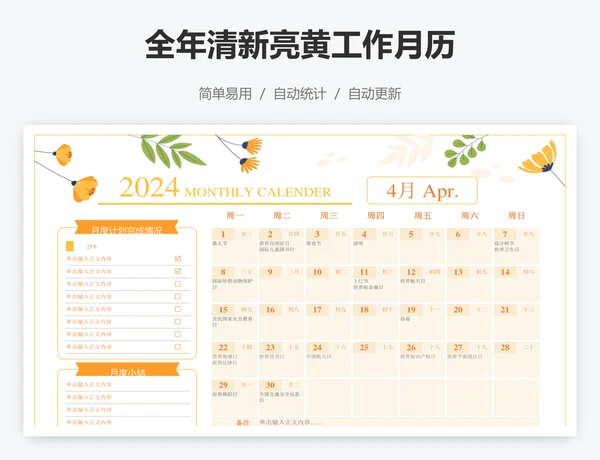Click the 世界卫生日 entry on April 7

[x=507, y=250]
